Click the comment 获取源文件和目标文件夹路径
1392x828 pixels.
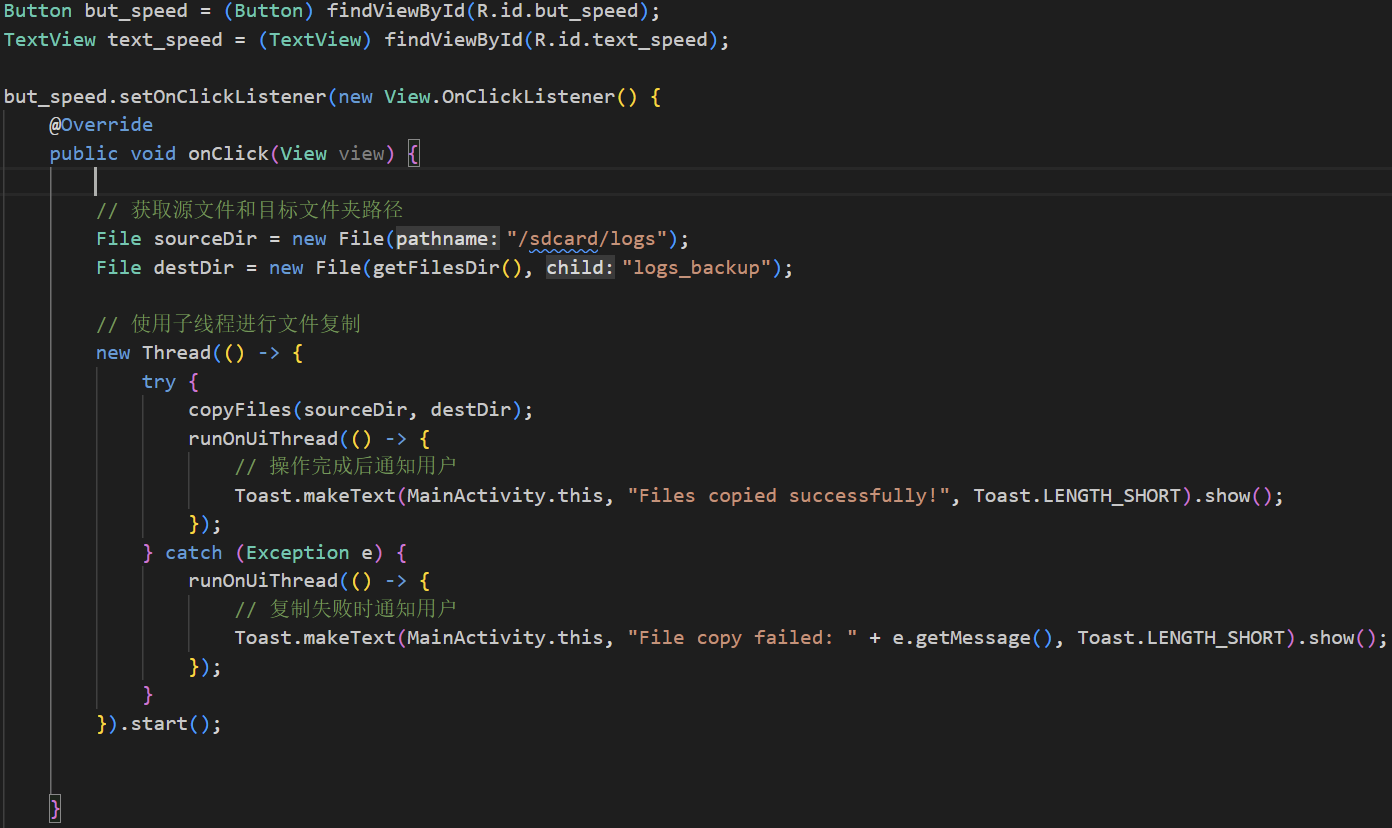click(250, 210)
